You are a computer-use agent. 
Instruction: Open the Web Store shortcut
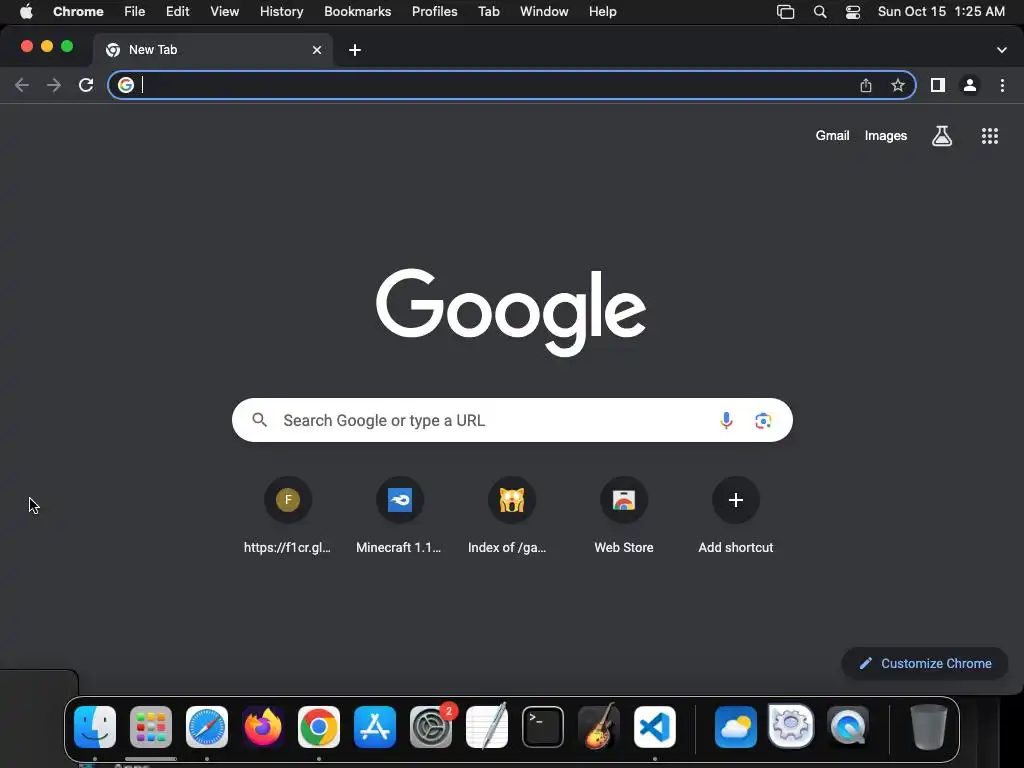pyautogui.click(x=624, y=516)
